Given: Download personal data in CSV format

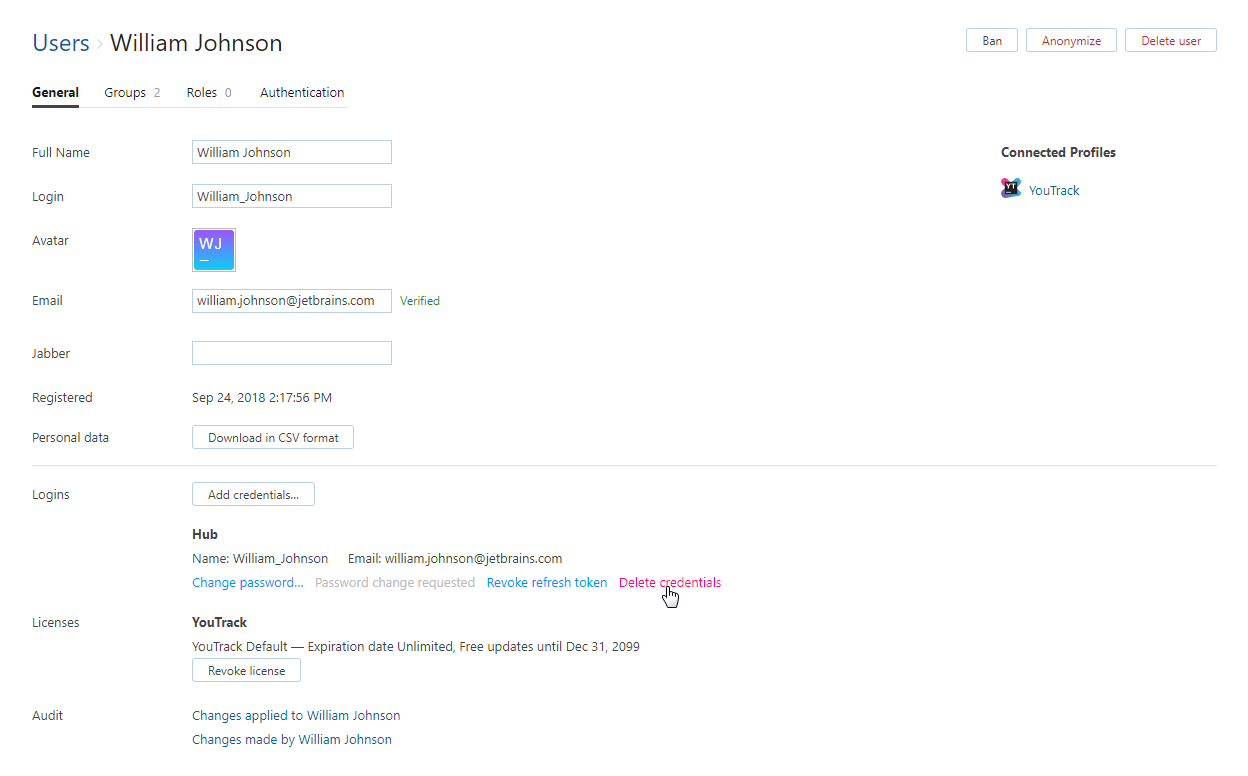Looking at the screenshot, I should (x=273, y=438).
